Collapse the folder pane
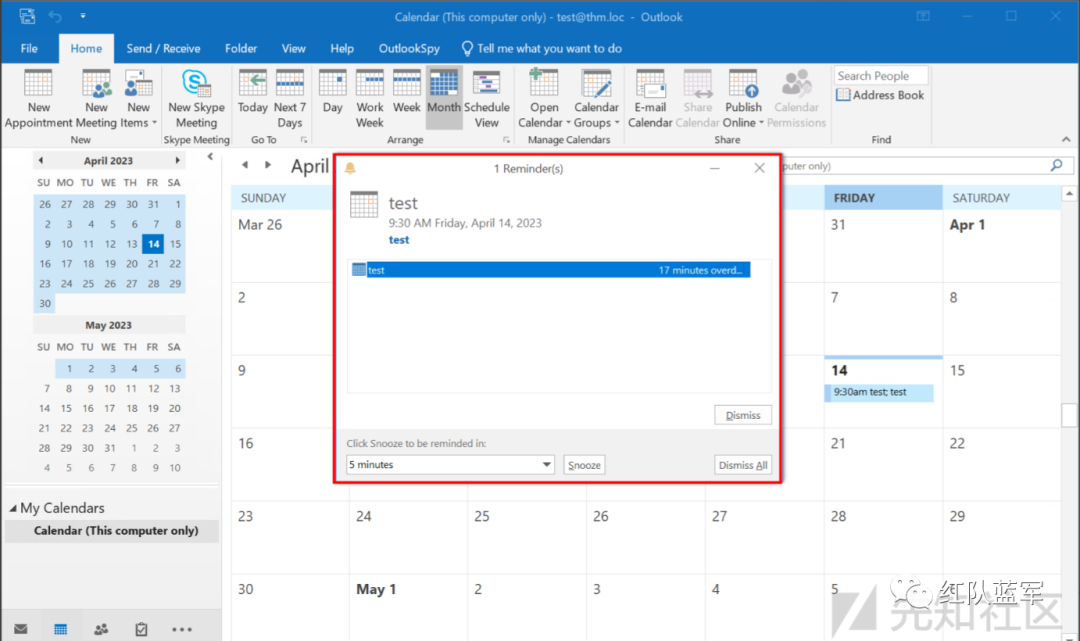The image size is (1080, 641). (210, 157)
